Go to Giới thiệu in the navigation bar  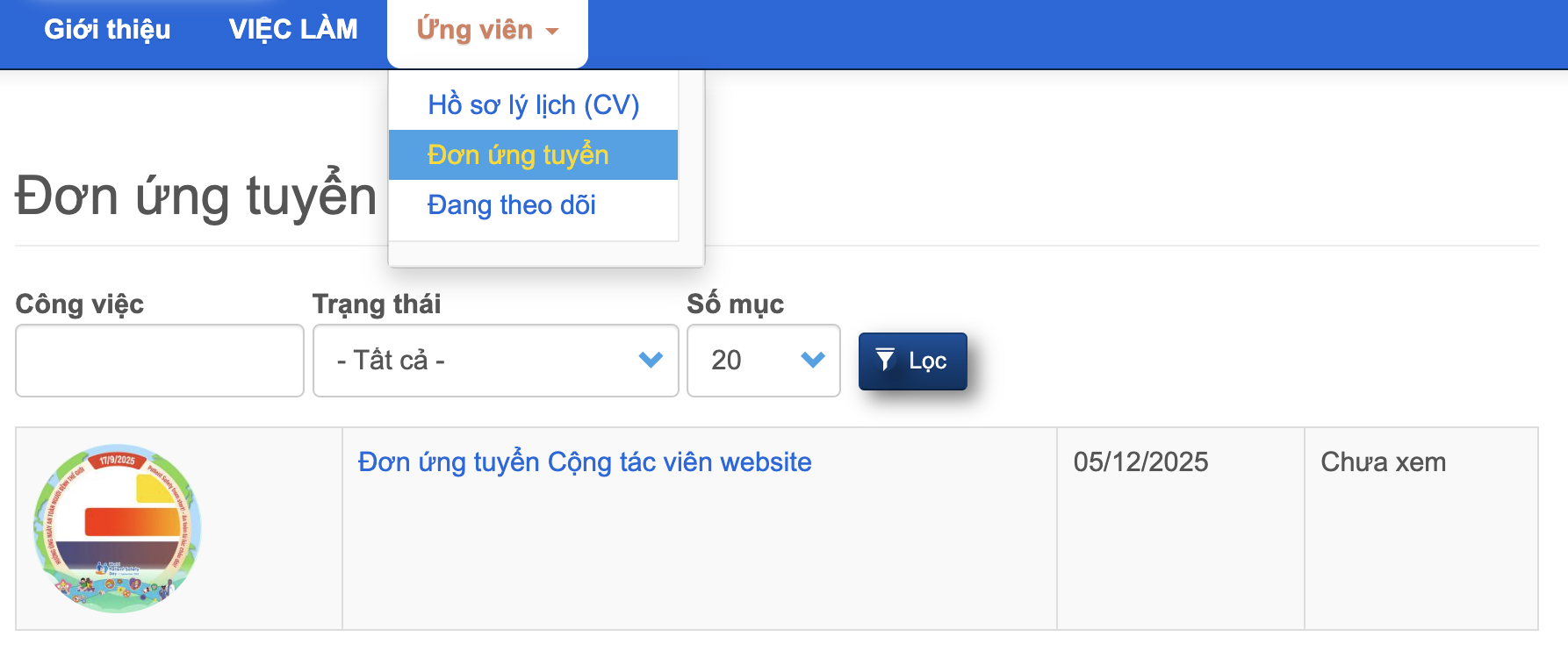pos(107,30)
